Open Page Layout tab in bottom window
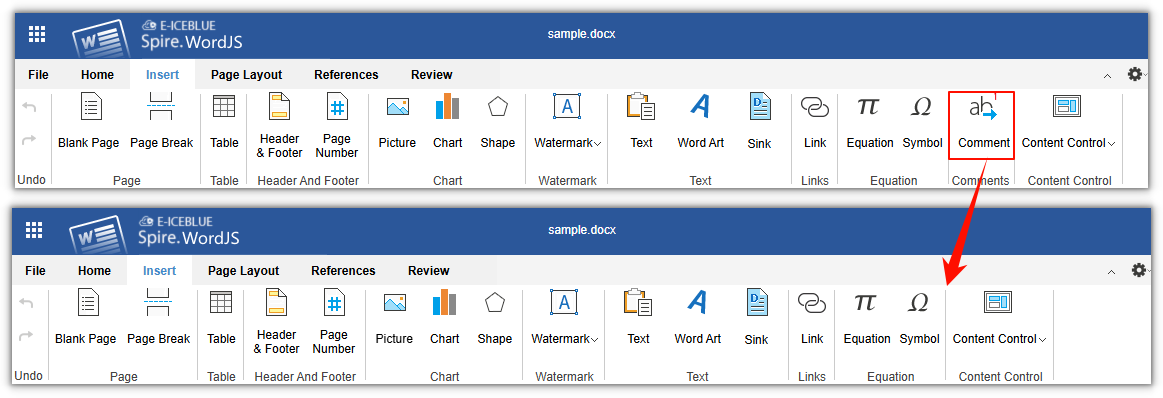 243,271
